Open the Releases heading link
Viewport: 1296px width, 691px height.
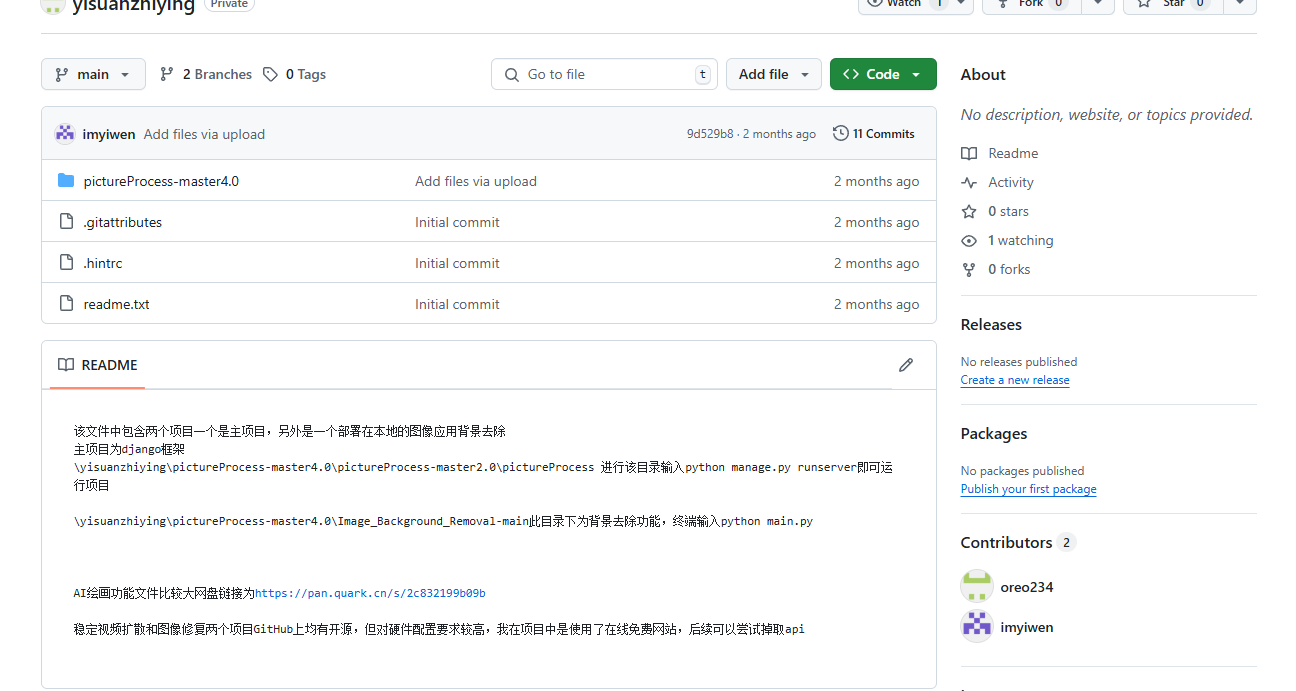coord(991,324)
